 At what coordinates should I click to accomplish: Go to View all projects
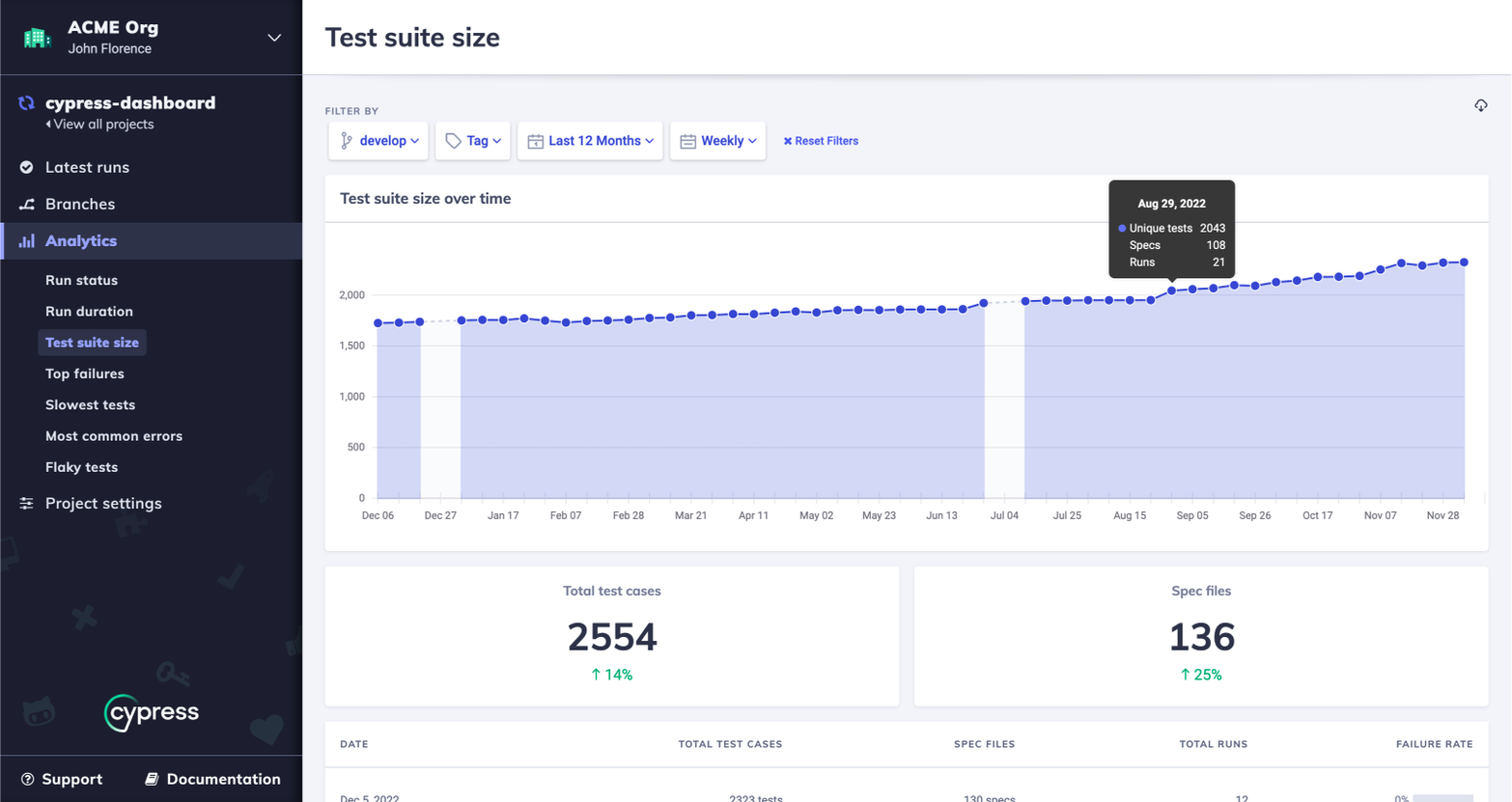[x=100, y=124]
